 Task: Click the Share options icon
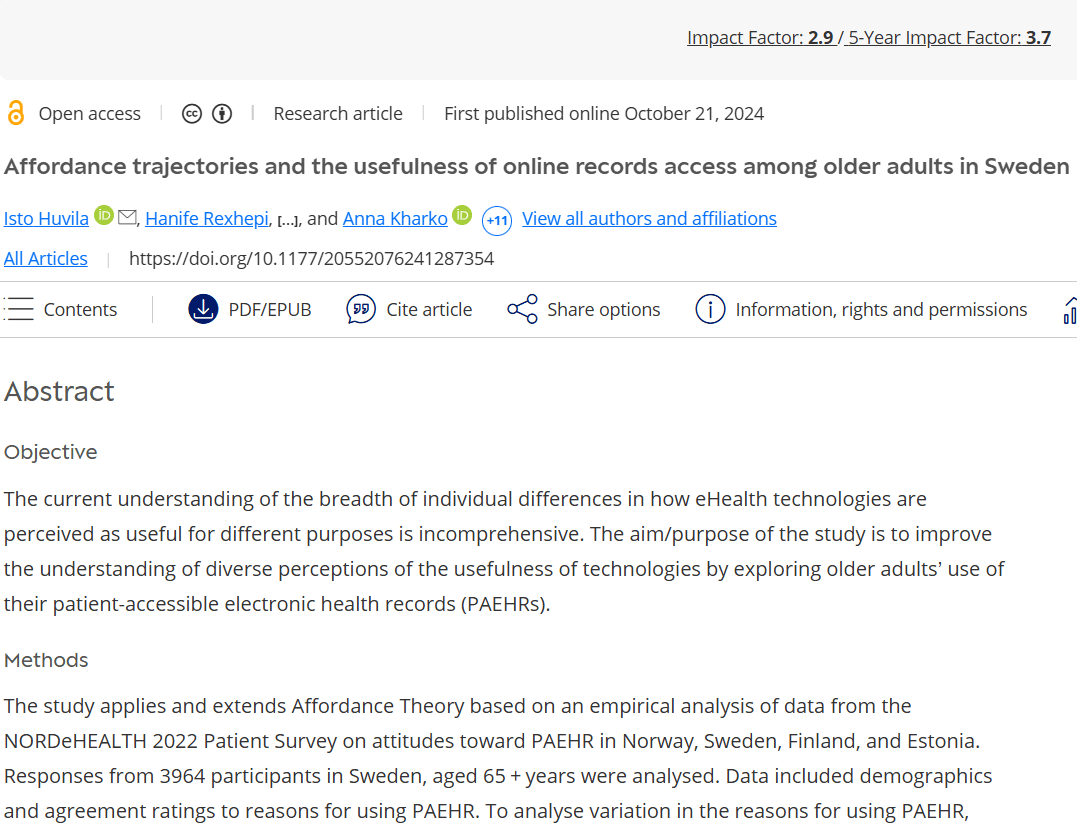tap(522, 310)
